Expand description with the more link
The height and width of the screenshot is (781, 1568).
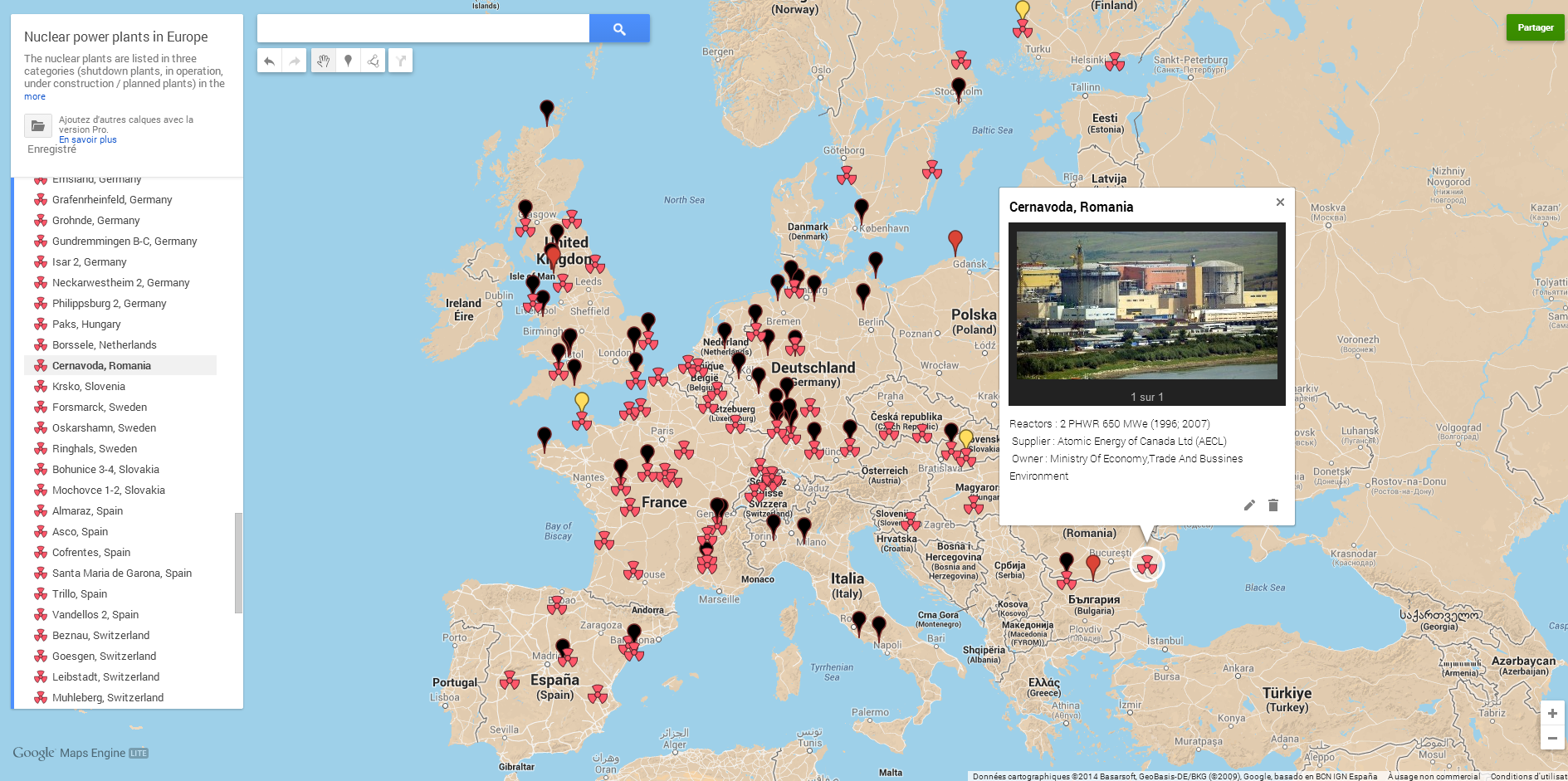tap(35, 96)
